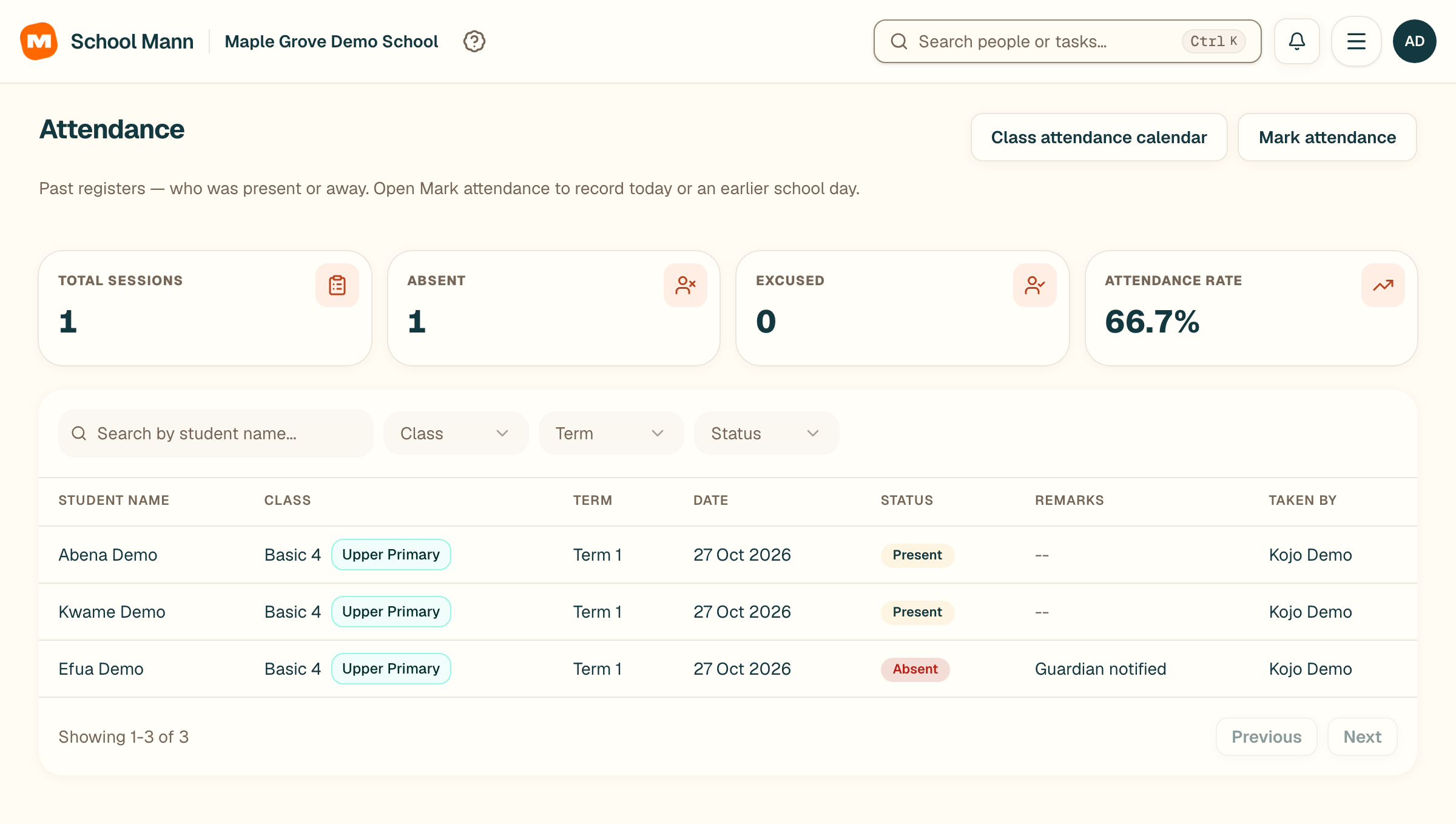
Task: Select the Abena Demo row name
Action: point(108,555)
